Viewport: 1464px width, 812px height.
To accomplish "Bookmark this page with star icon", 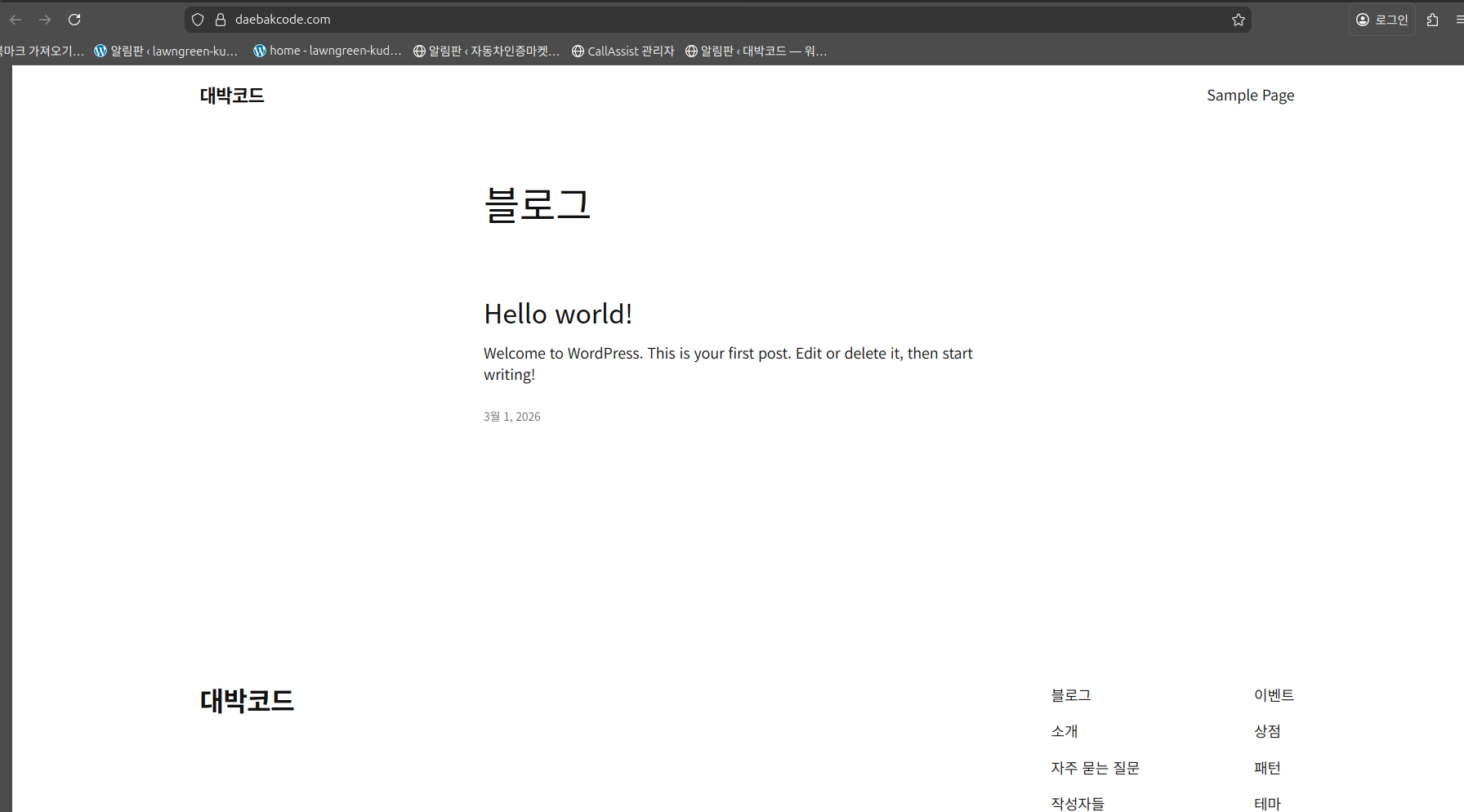I will click(1239, 20).
